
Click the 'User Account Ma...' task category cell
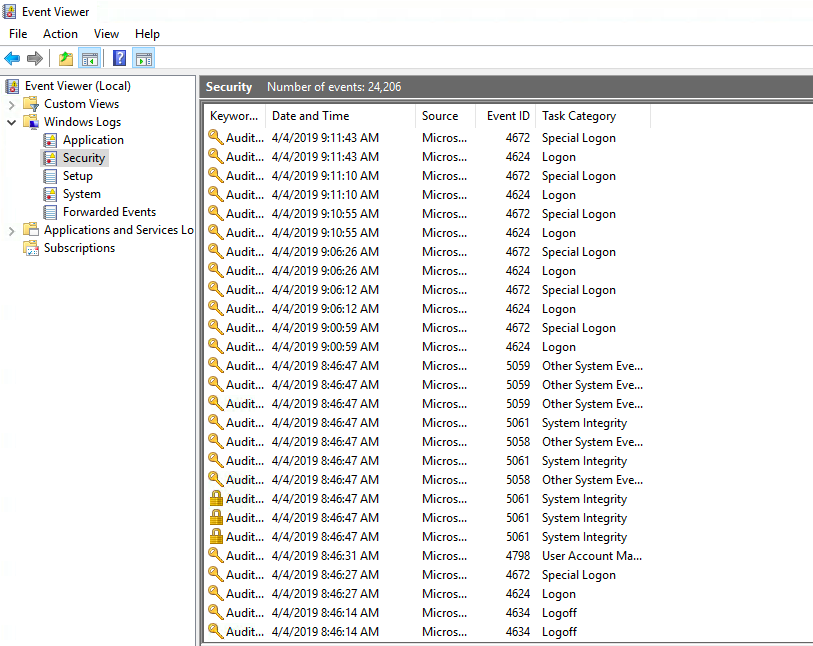tap(592, 556)
